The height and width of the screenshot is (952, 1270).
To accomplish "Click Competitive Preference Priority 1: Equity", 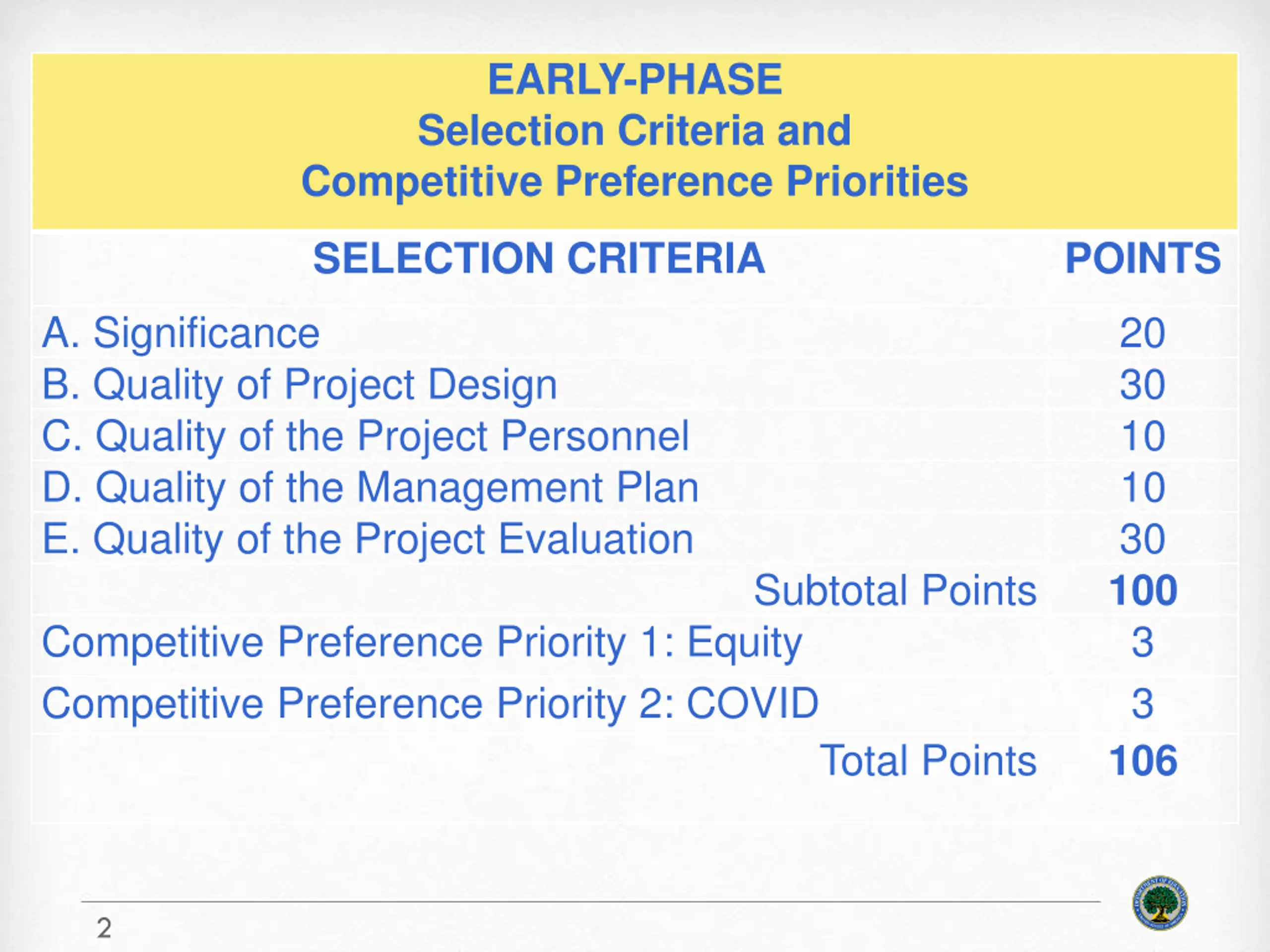I will pos(422,642).
